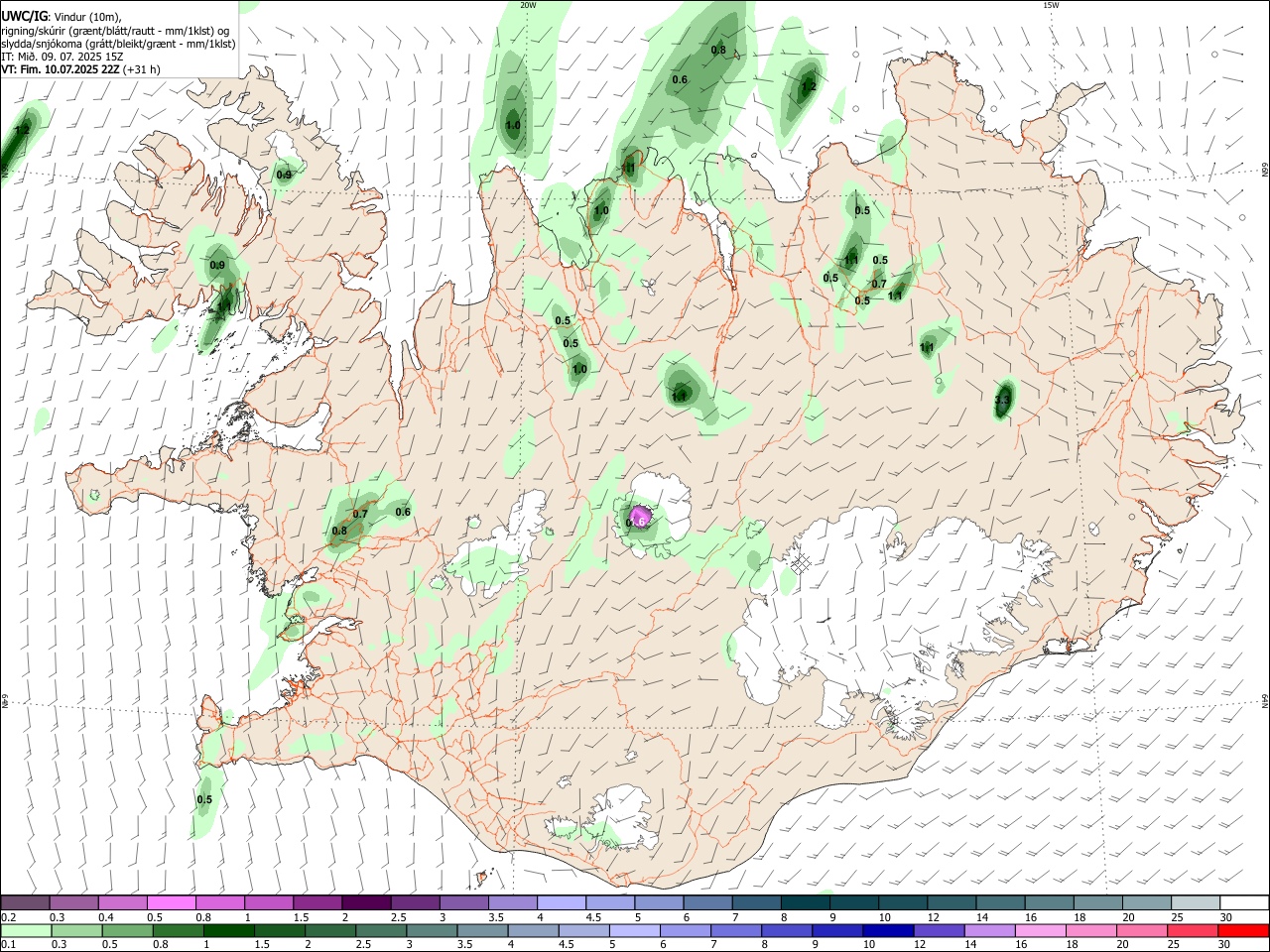Click the UWC/IG Vindur (10m) title text
The height and width of the screenshot is (952, 1270).
click(x=62, y=17)
